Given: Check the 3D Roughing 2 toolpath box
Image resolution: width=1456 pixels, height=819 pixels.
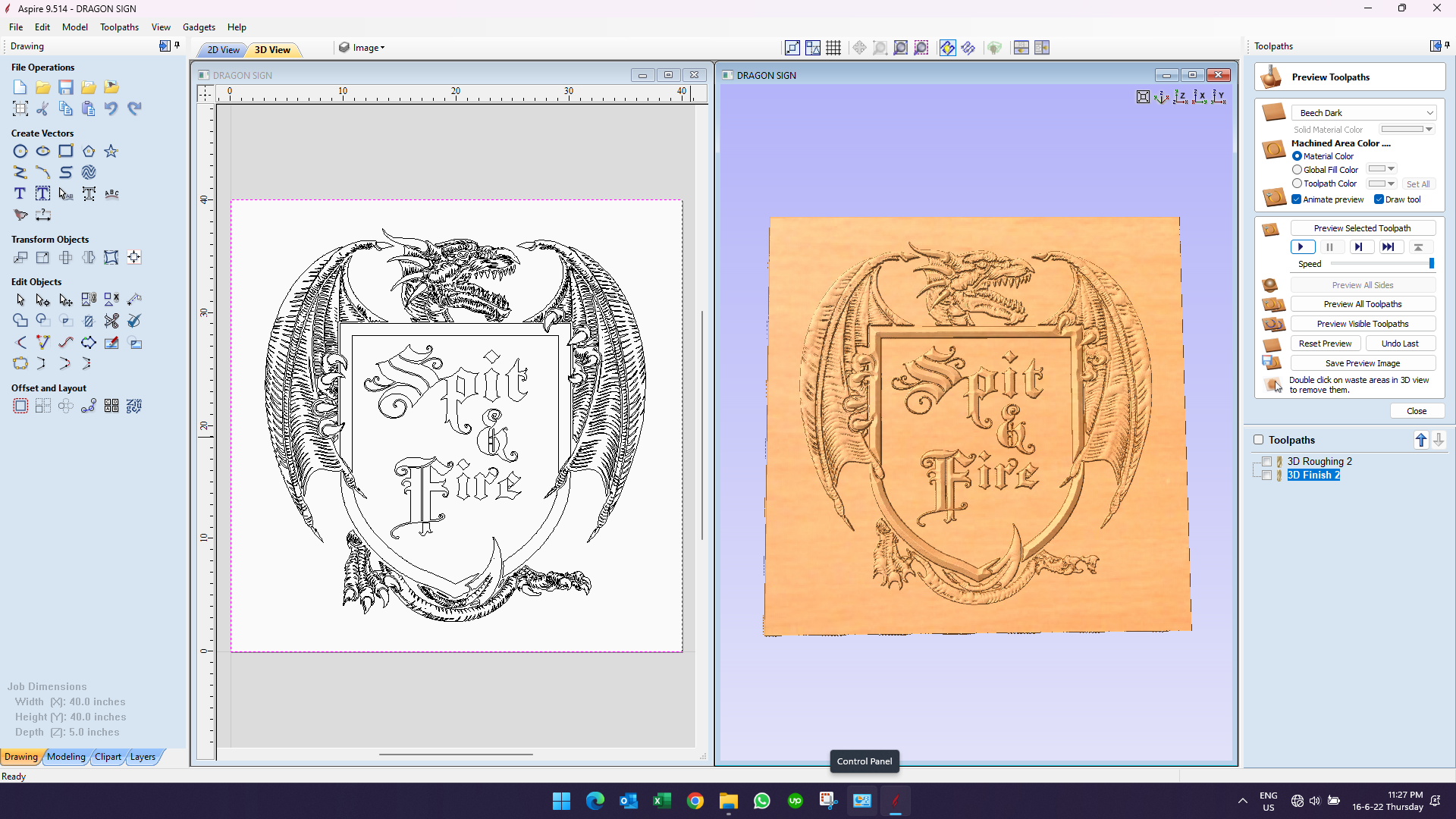Looking at the screenshot, I should 1266,462.
